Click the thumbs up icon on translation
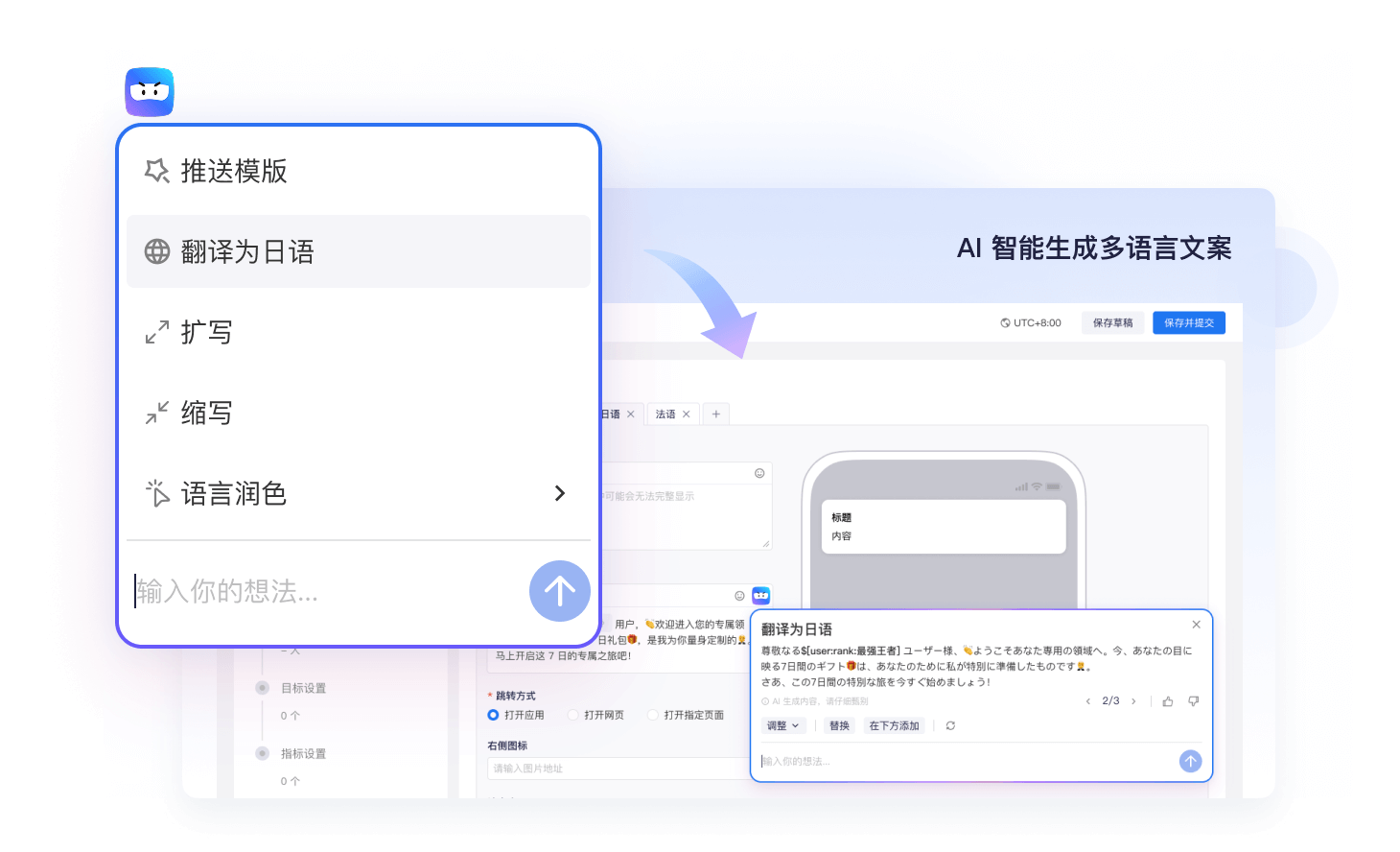The image size is (1400, 852). tap(1167, 701)
